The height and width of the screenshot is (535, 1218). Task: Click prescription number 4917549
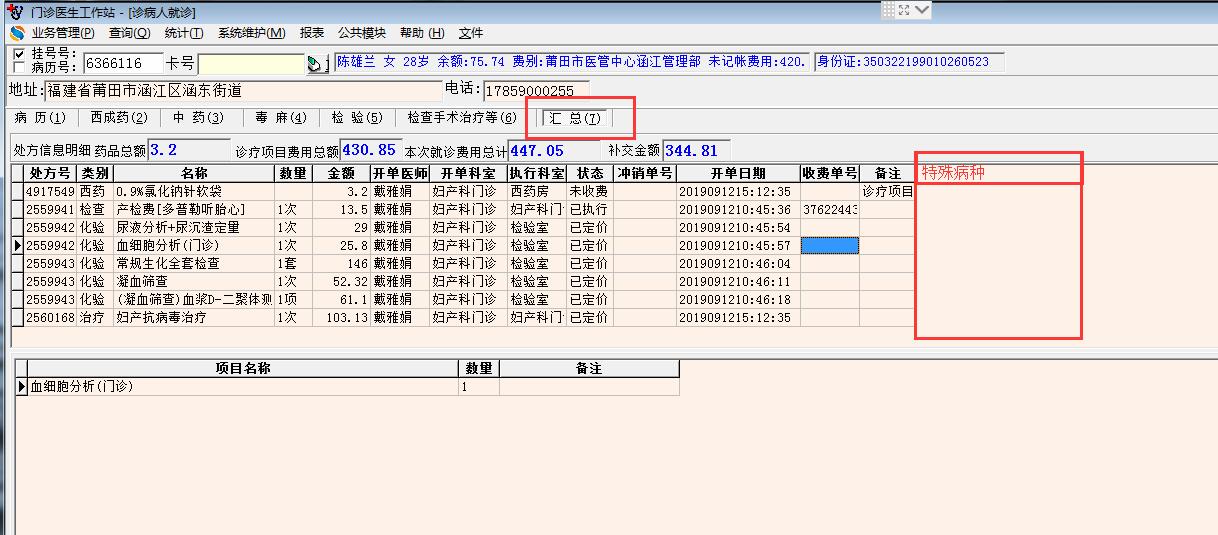pyautogui.click(x=50, y=191)
